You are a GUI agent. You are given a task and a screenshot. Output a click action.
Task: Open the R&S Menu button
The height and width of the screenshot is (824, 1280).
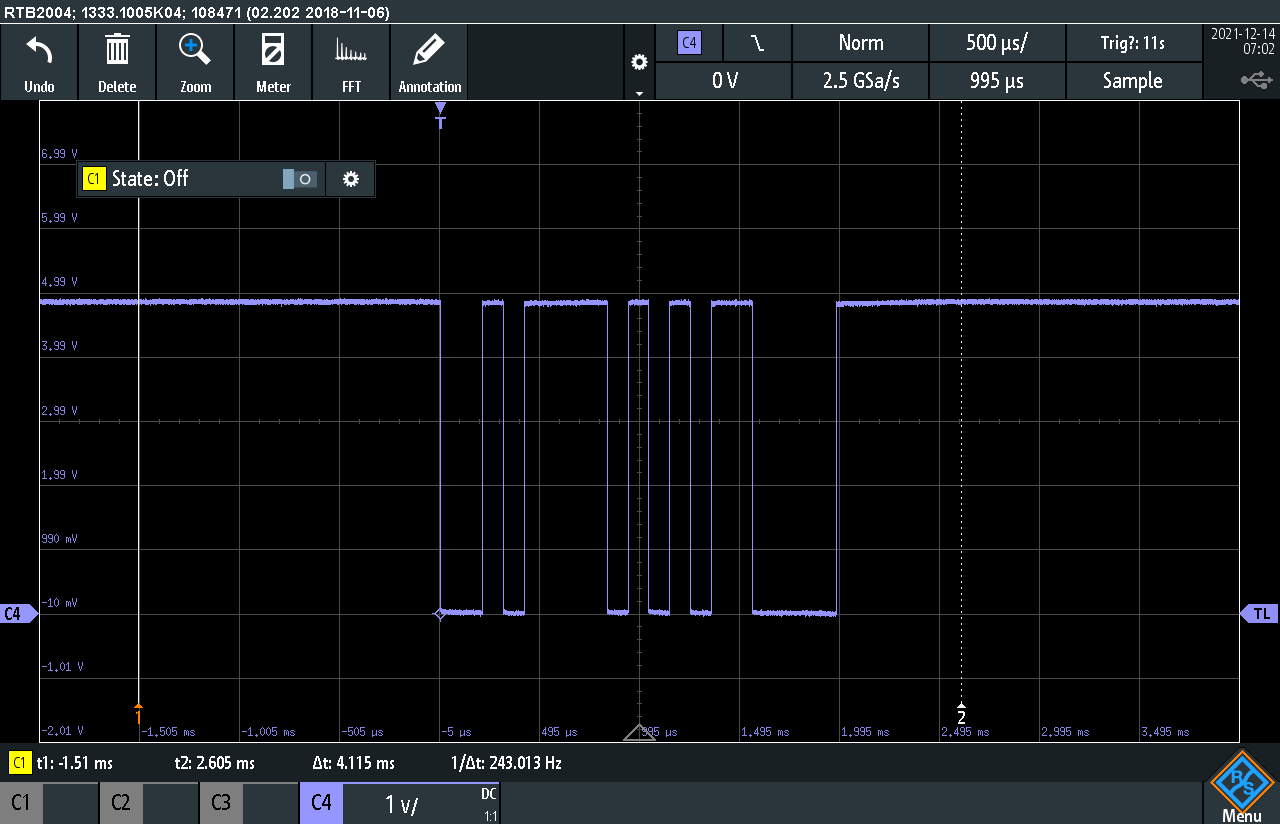click(x=1241, y=786)
